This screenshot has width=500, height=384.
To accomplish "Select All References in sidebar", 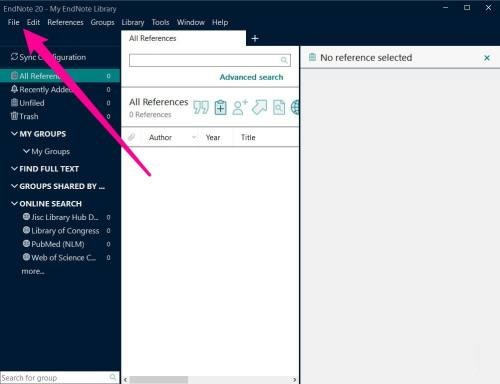I will tap(60, 76).
